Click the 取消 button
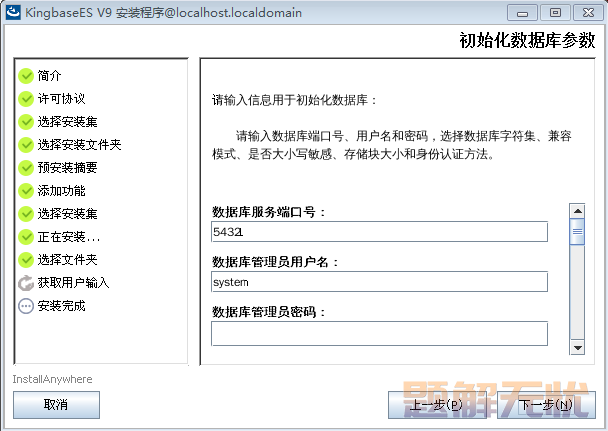This screenshot has height=431, width=608. click(x=56, y=405)
